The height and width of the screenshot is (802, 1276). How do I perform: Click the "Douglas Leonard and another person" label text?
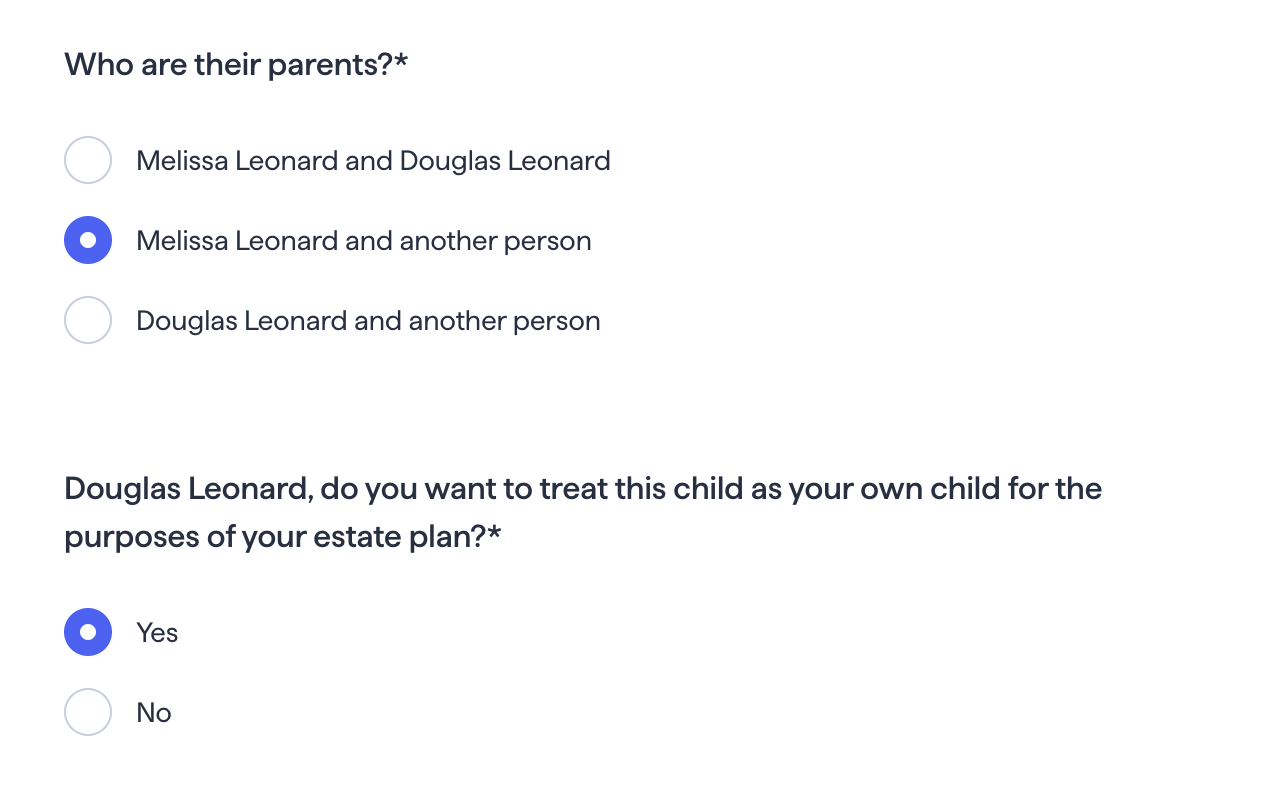(368, 321)
